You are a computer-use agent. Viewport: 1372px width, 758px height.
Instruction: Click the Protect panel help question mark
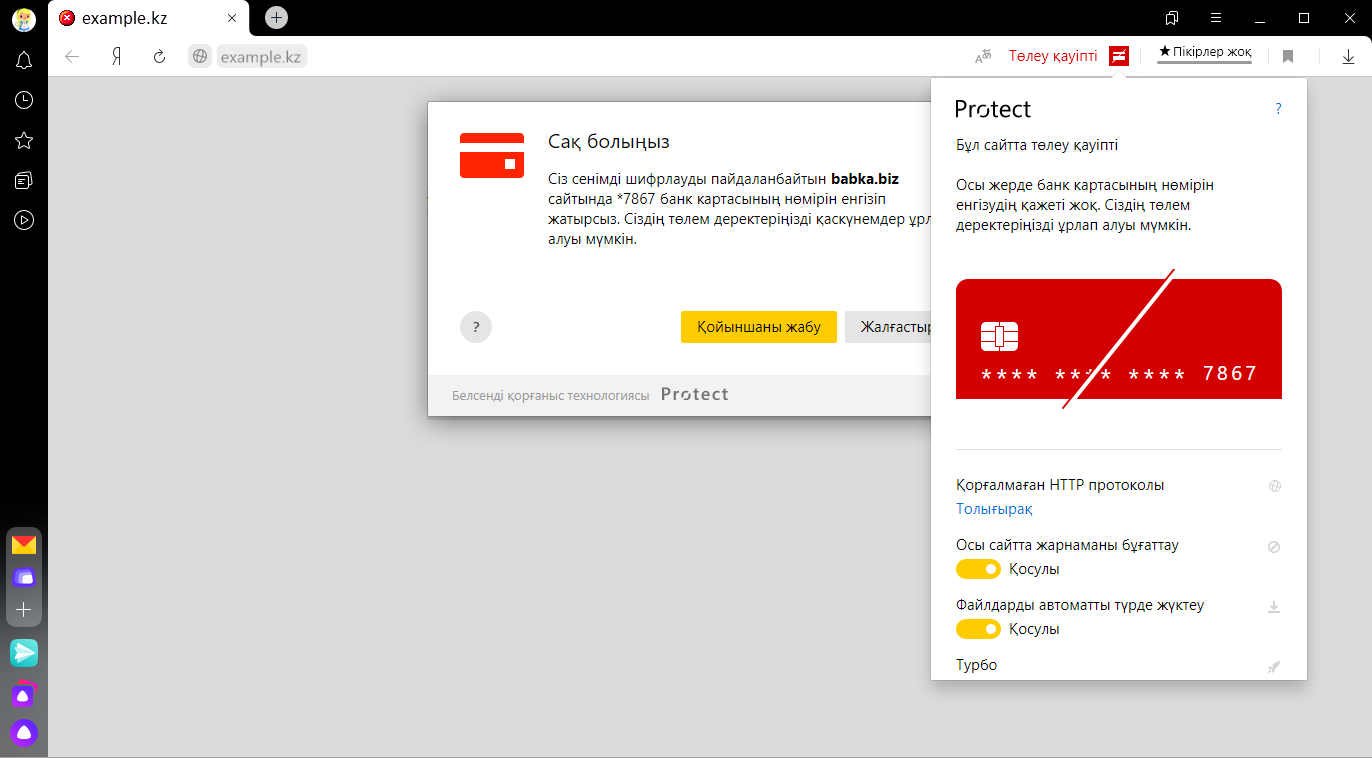tap(1278, 109)
